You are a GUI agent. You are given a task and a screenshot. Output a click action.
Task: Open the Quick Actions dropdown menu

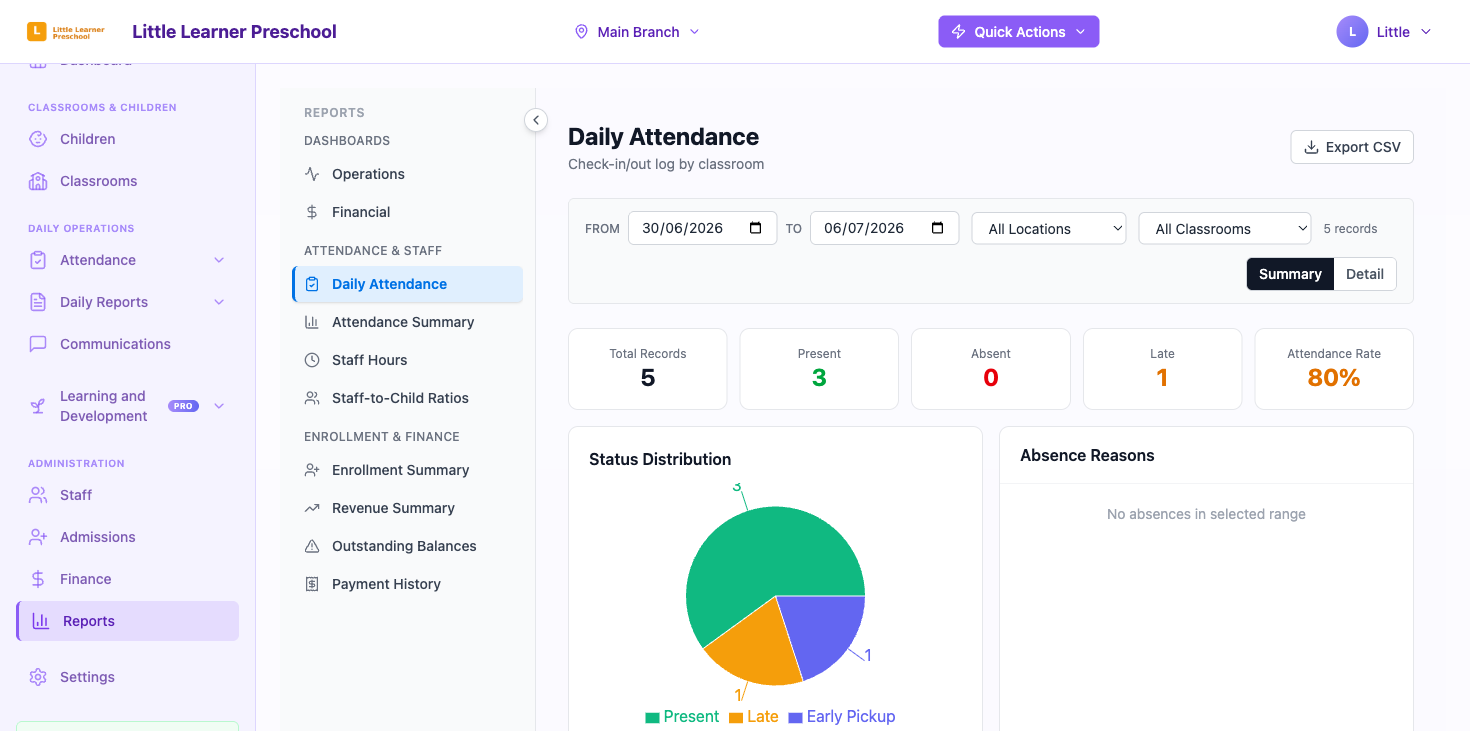pos(1018,32)
